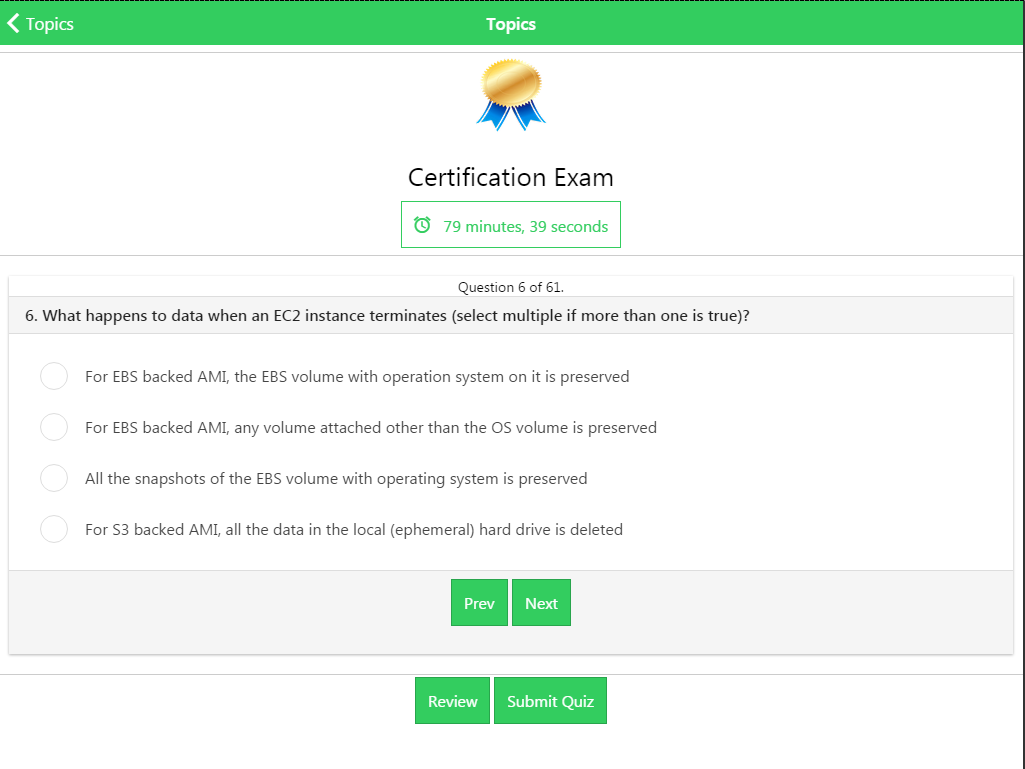
Task: Go to previous question with Prev
Action: [x=479, y=603]
